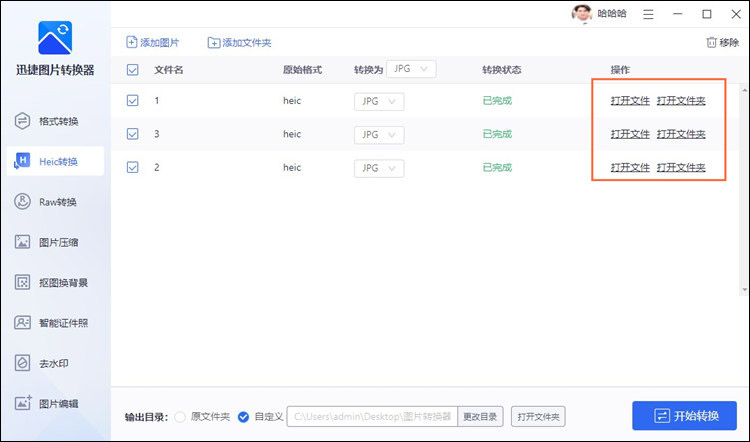Click the 图片编辑 image edit icon
Screen dimensions: 750x442
(22, 403)
